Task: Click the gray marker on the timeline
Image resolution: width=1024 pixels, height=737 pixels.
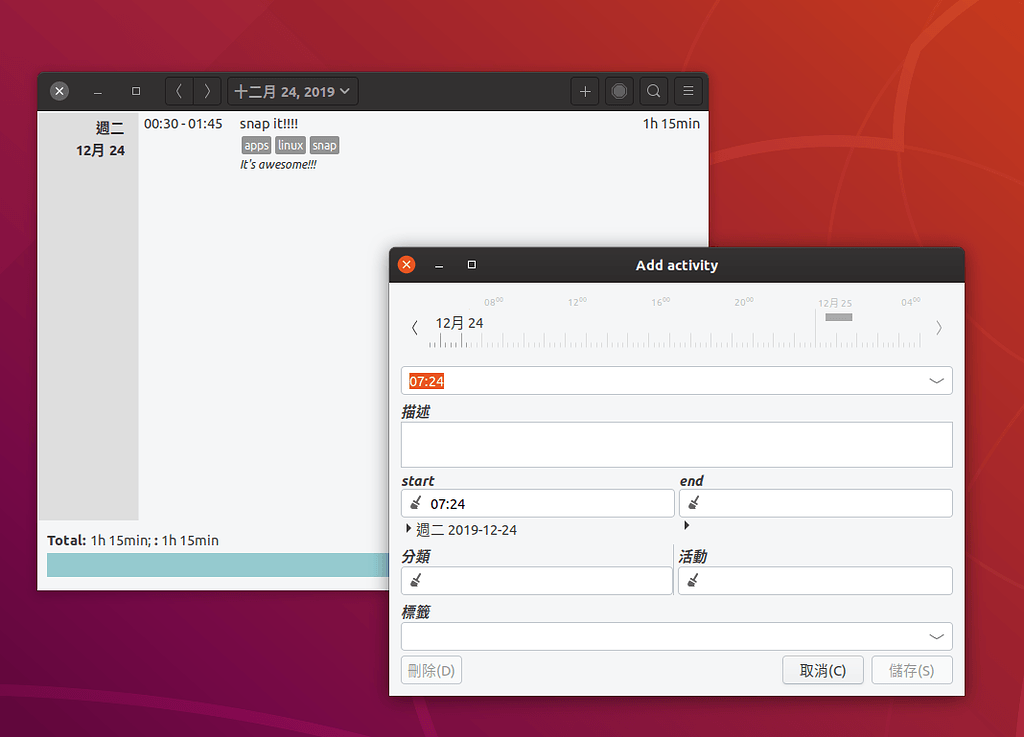Action: point(838,317)
